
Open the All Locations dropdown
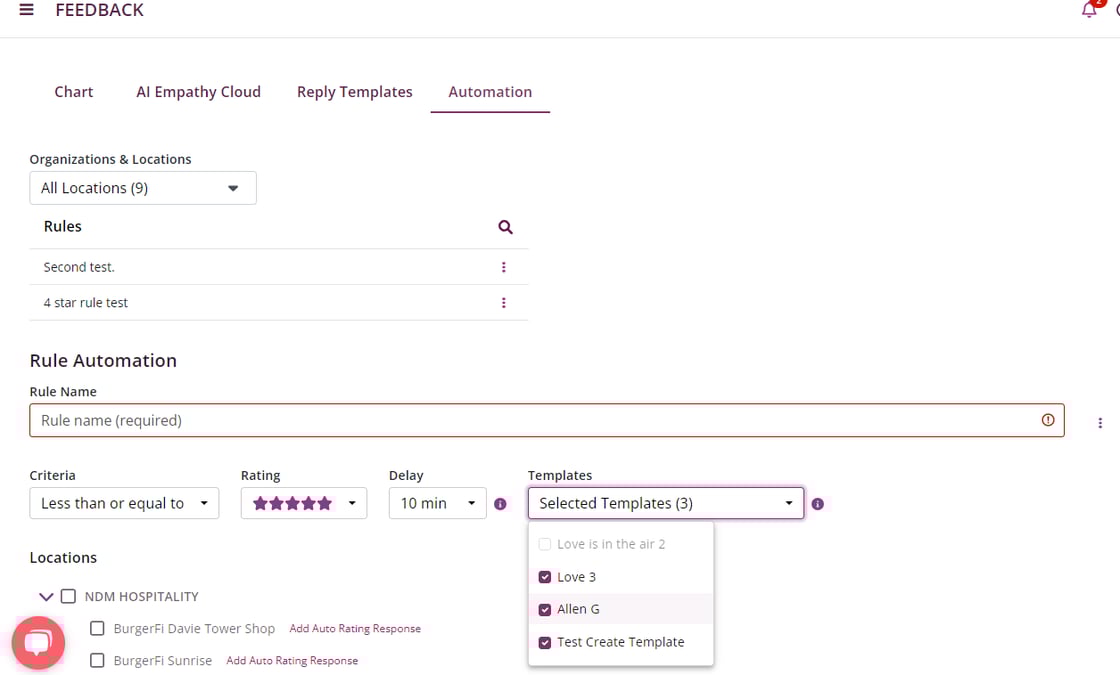(x=142, y=188)
